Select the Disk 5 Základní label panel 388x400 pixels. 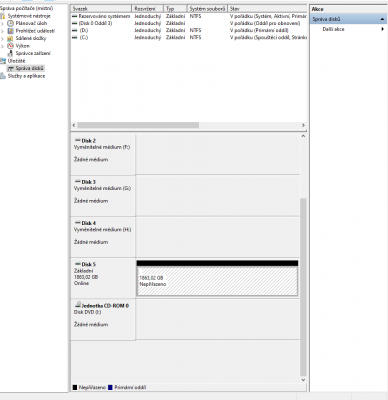103,278
